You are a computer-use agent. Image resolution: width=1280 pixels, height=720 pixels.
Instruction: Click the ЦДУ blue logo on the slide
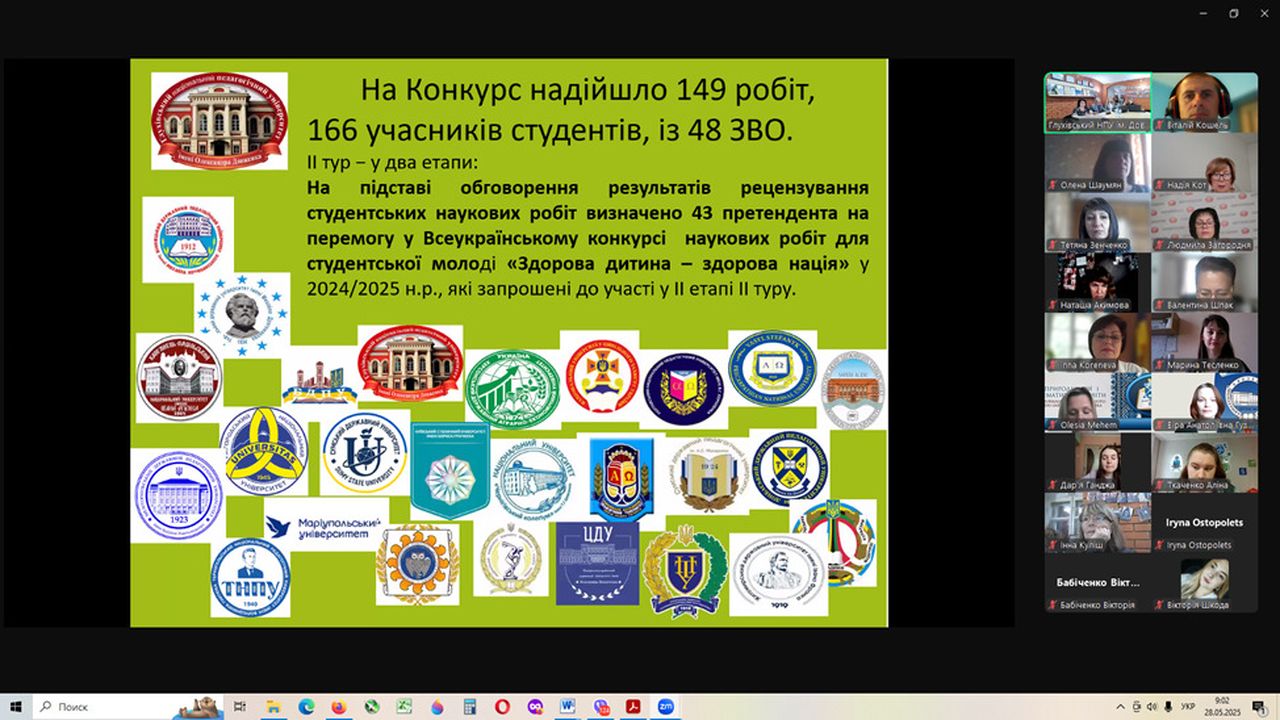597,563
